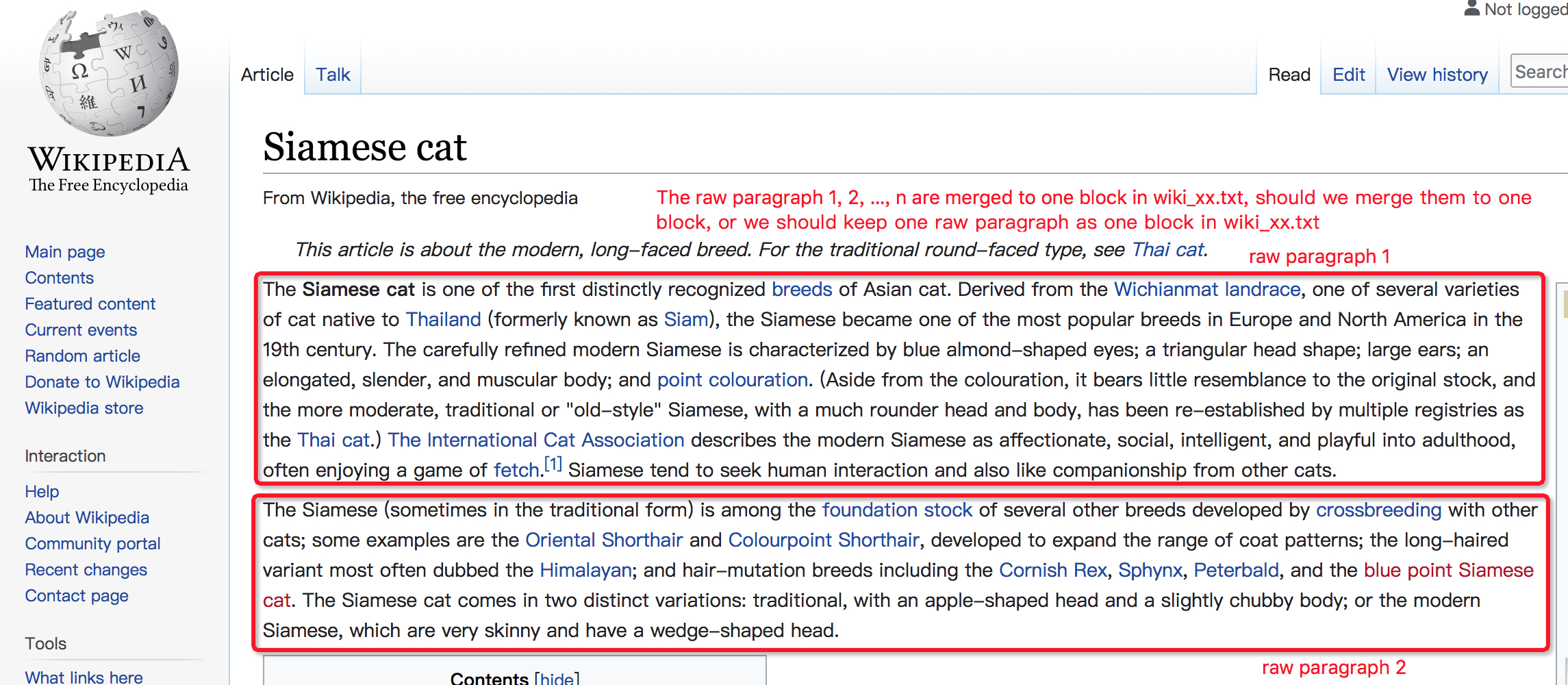Viewport: 1568px width, 685px height.
Task: Click the Wikipedia globe logo
Action: [109, 73]
